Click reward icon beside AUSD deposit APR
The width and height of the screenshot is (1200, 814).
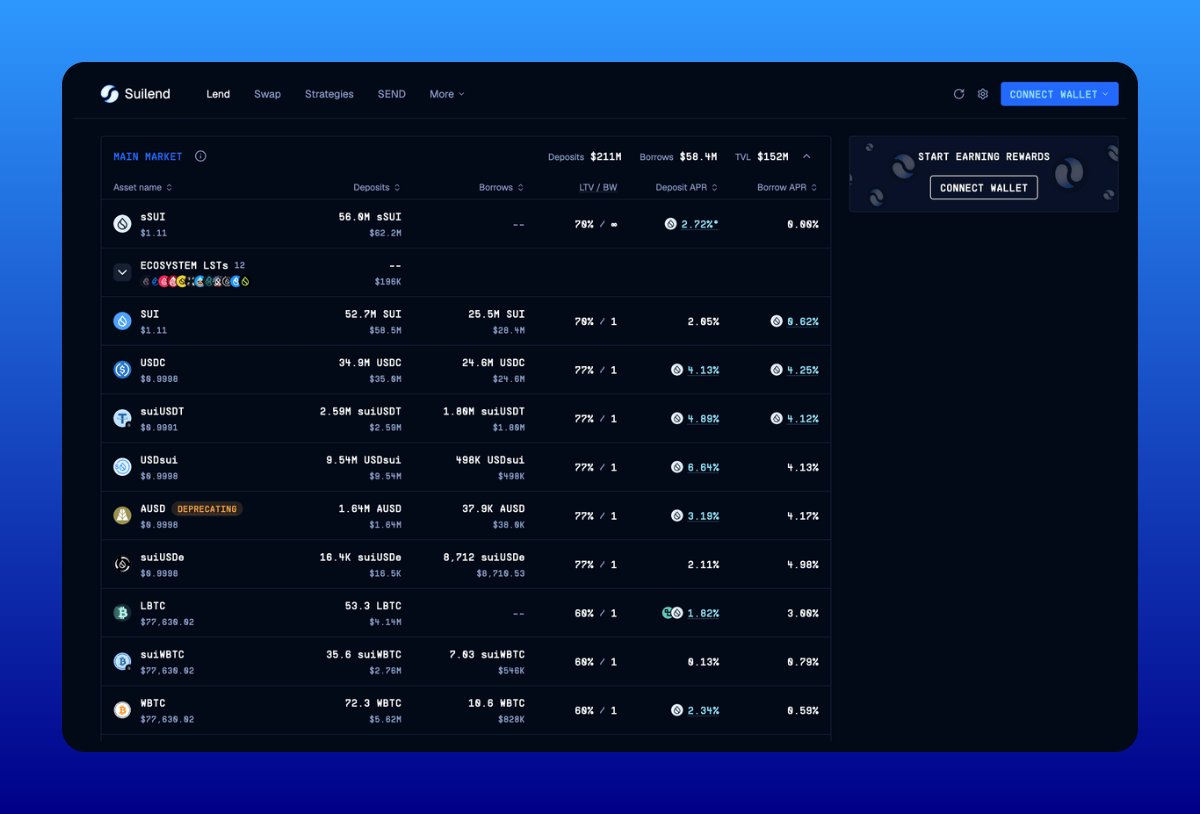pos(677,516)
